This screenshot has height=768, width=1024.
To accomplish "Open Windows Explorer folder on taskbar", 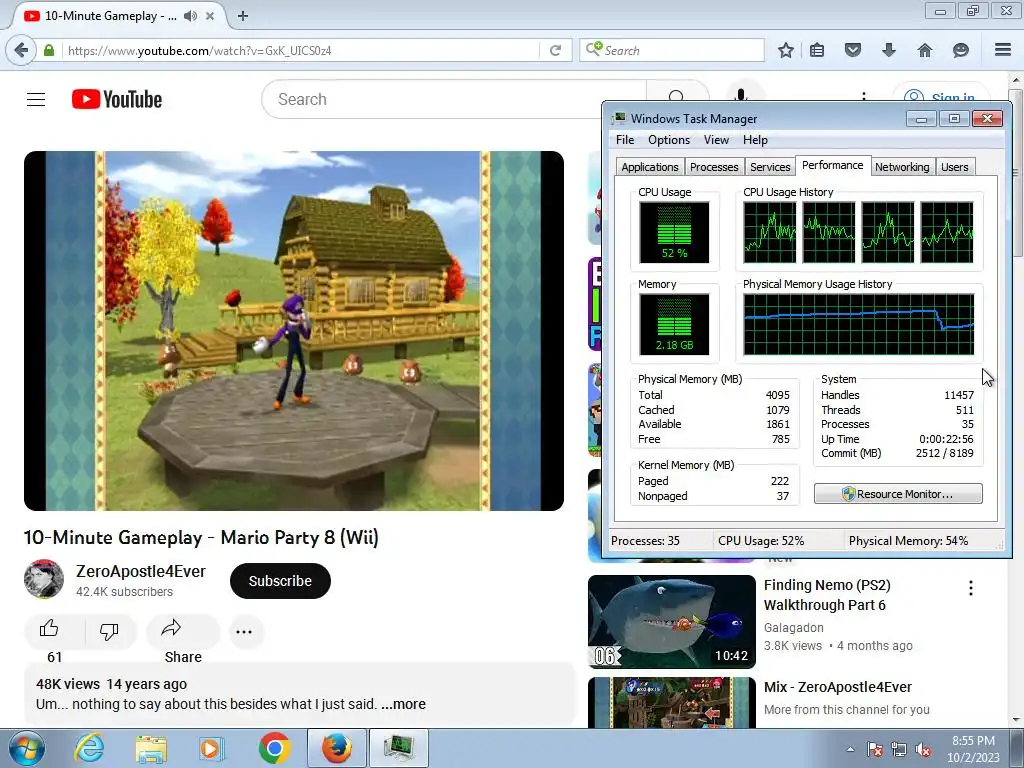I will coord(151,748).
